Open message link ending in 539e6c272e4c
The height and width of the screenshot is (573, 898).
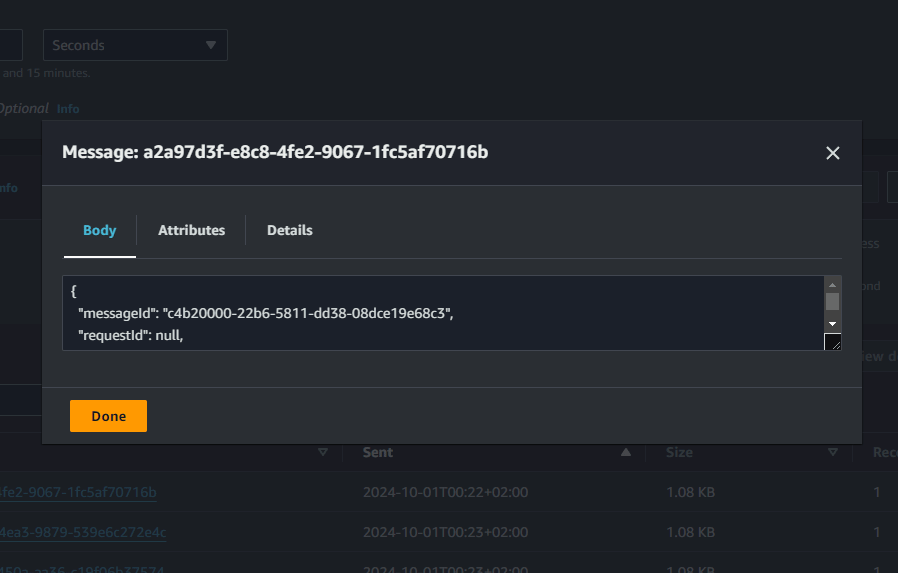point(83,532)
